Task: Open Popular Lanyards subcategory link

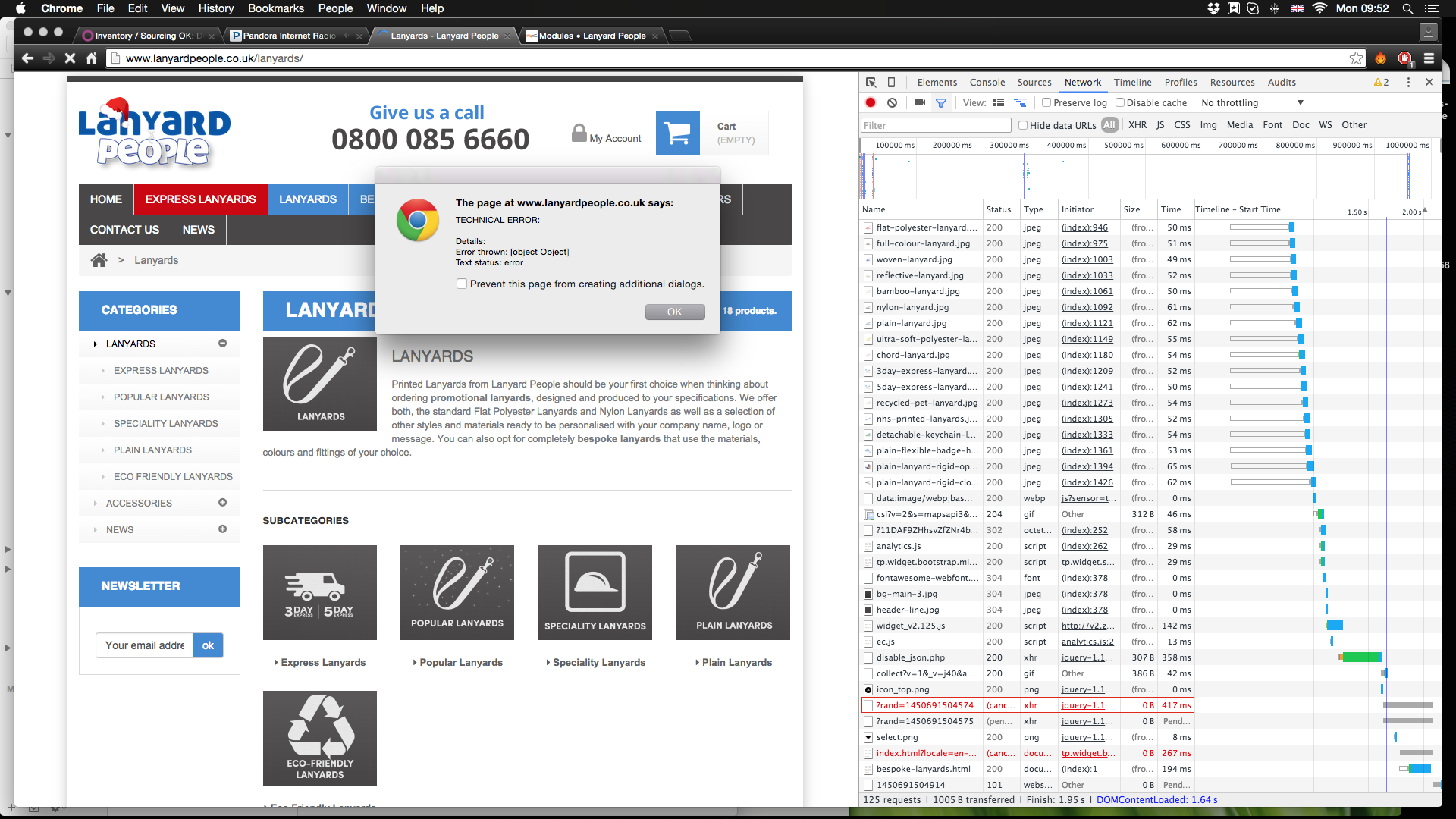Action: 461,662
